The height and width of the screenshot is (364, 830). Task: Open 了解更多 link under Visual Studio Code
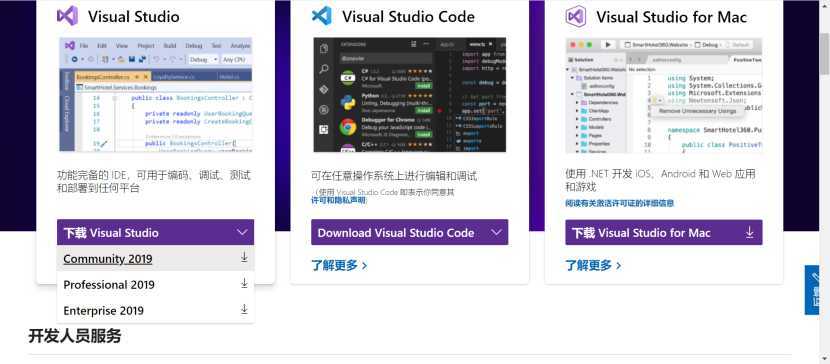pos(339,265)
